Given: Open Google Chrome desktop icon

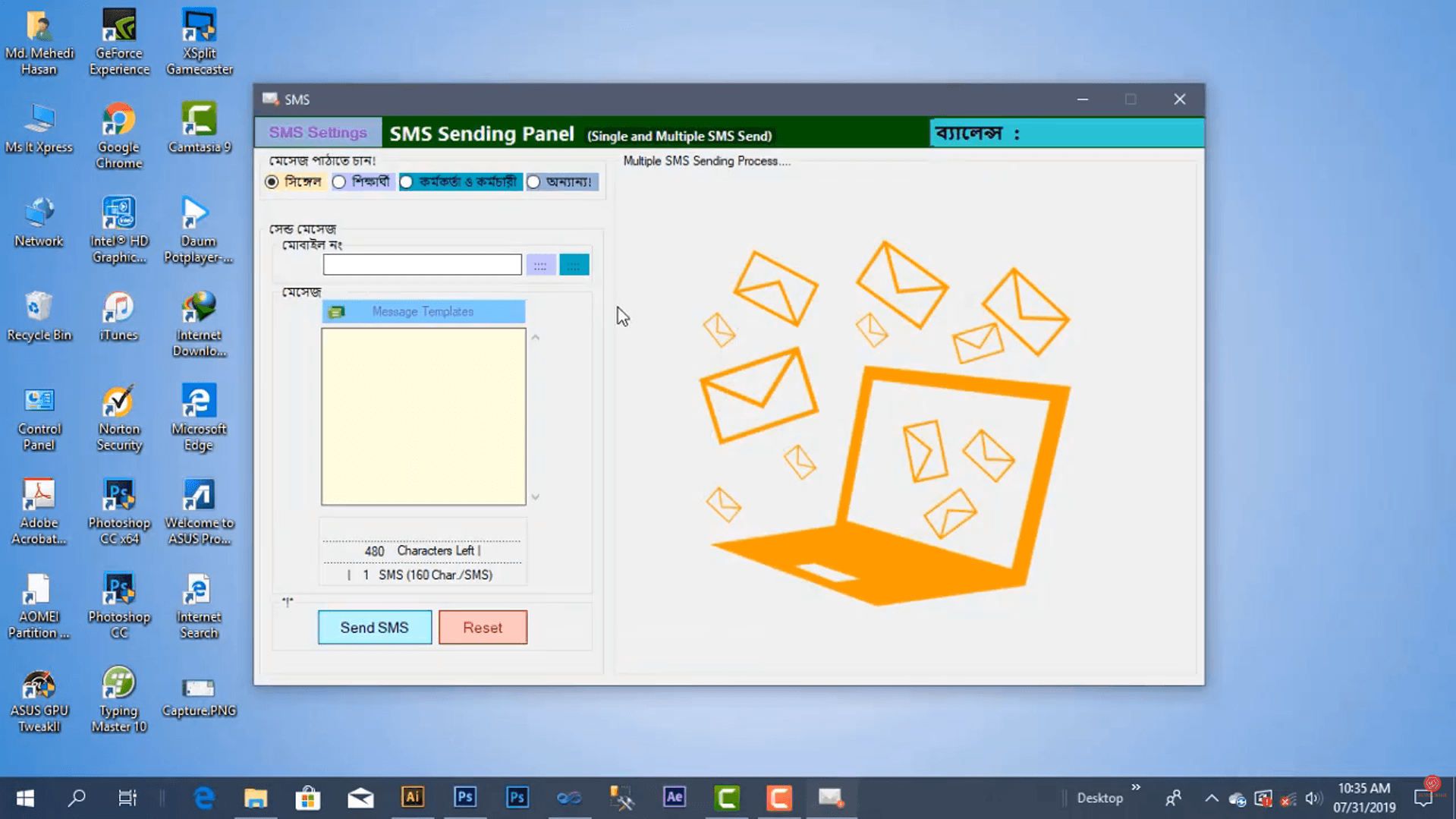Looking at the screenshot, I should 119,136.
